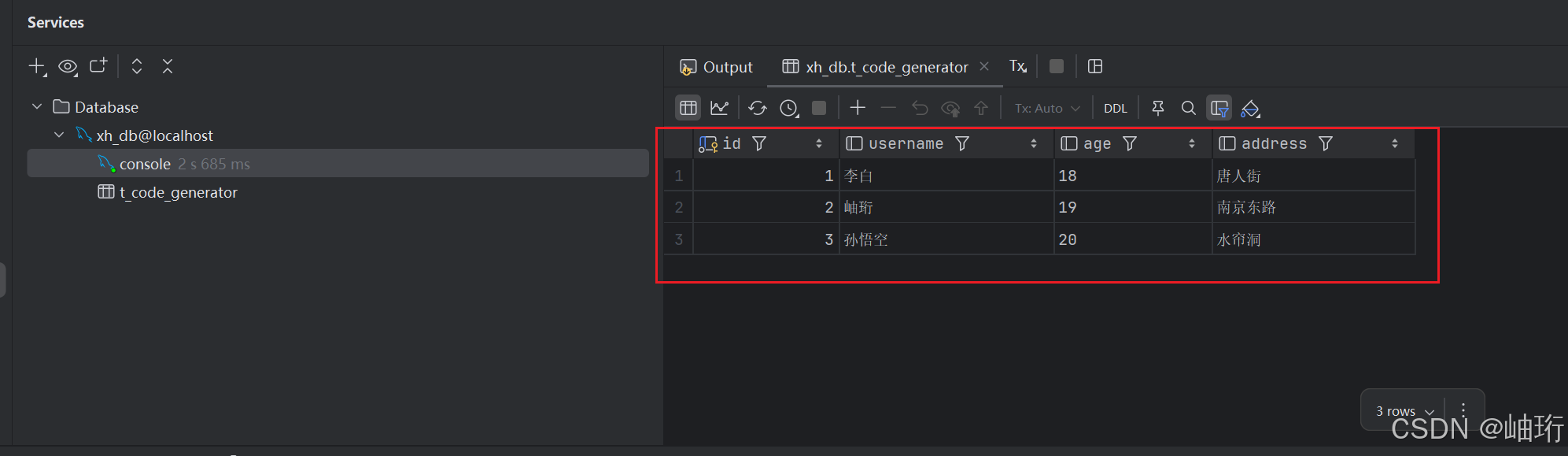Switch to the Output tab
Viewport: 1568px width, 456px height.
click(717, 67)
